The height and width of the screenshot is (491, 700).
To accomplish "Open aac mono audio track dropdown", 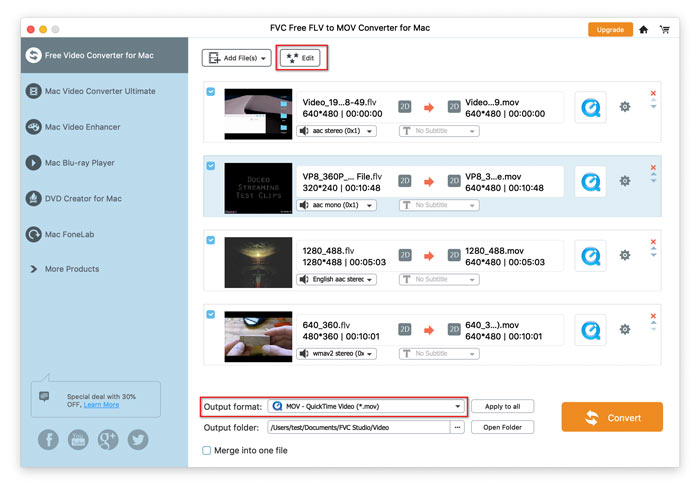I will pyautogui.click(x=337, y=205).
